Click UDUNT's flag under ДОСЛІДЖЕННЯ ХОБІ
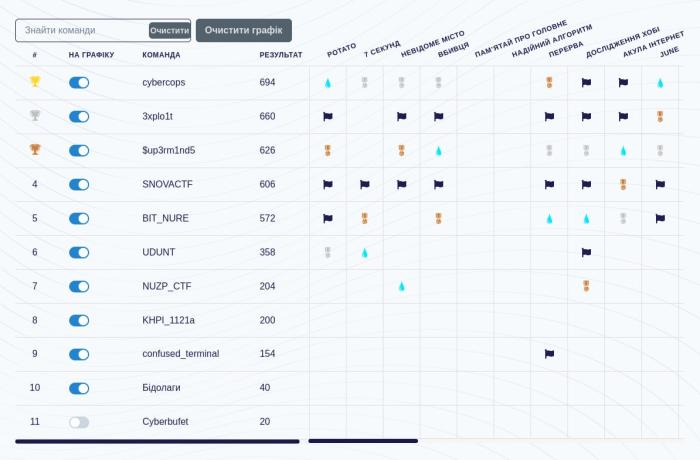This screenshot has width=700, height=460. [586, 253]
